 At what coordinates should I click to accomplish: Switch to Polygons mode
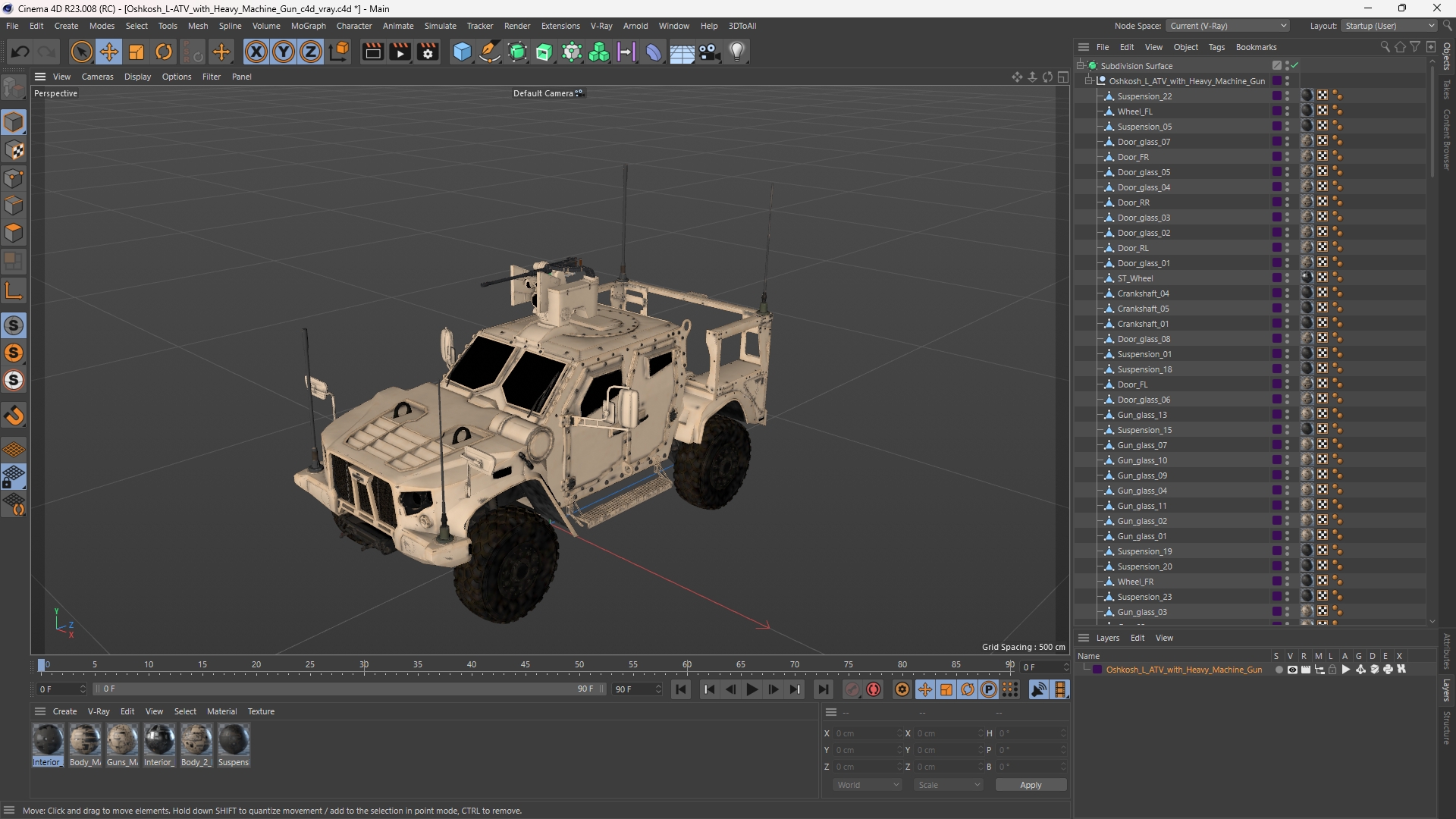pos(14,233)
